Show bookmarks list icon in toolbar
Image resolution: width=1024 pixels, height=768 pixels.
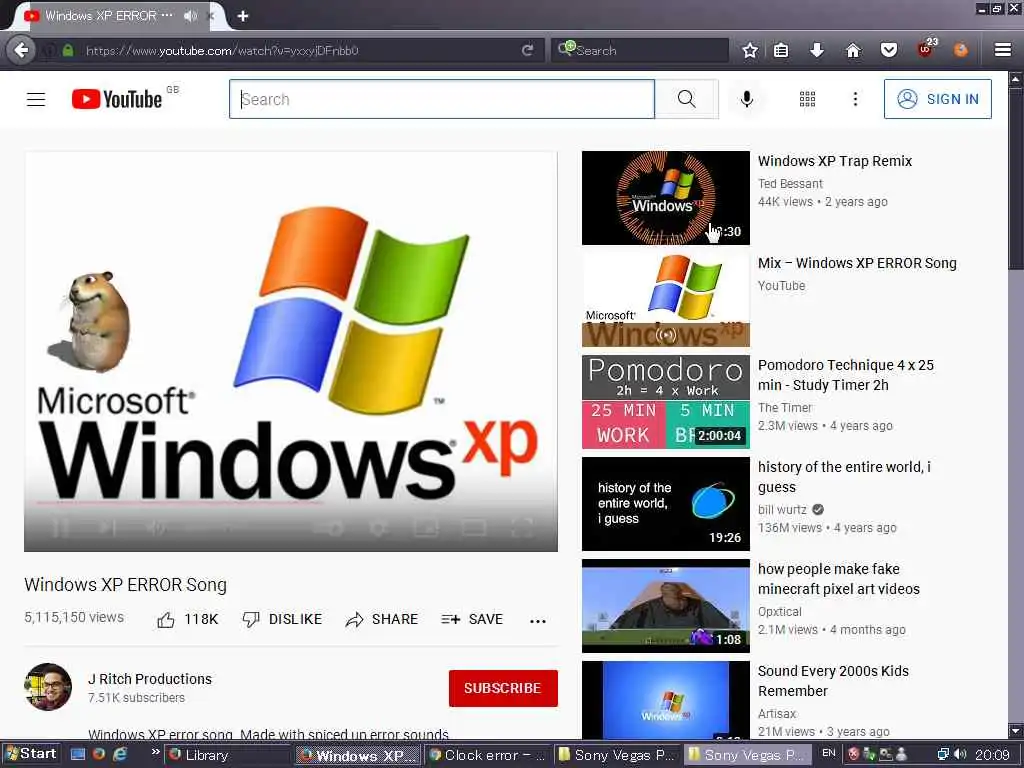(781, 50)
